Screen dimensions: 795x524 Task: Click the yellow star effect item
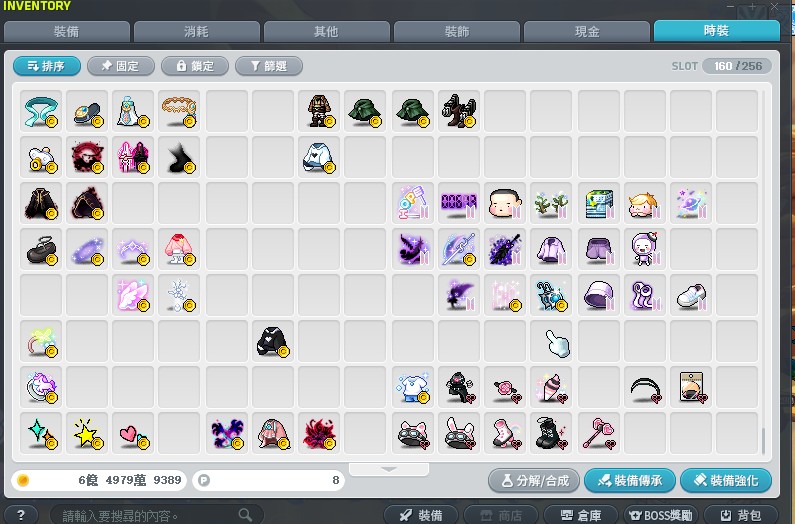coord(86,433)
